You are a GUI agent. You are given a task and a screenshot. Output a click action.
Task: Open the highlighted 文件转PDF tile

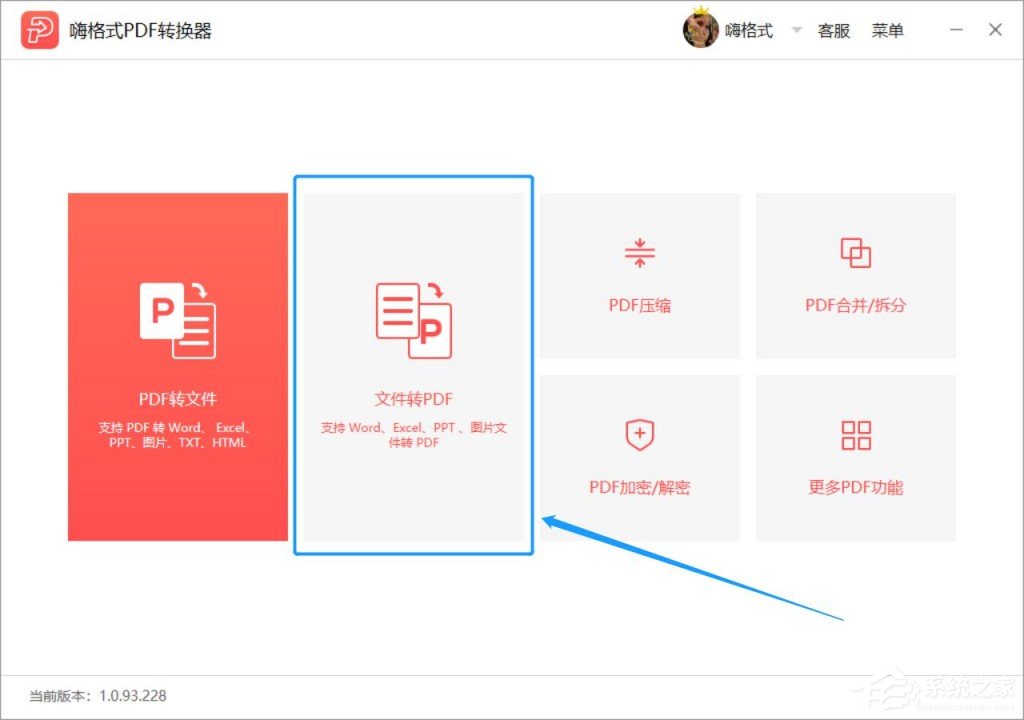[413, 365]
